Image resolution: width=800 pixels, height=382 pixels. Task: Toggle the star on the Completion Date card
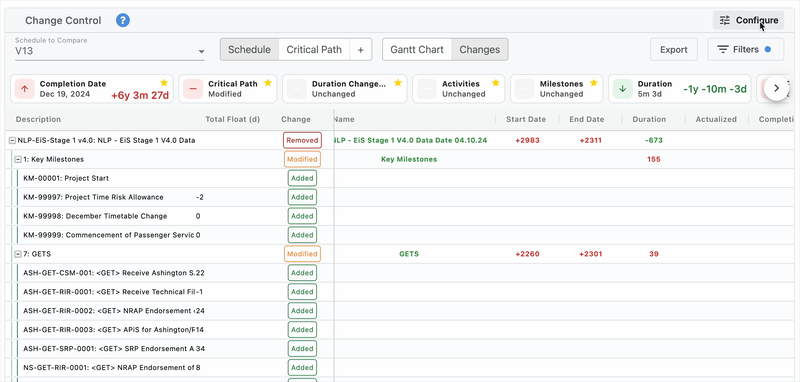point(164,83)
